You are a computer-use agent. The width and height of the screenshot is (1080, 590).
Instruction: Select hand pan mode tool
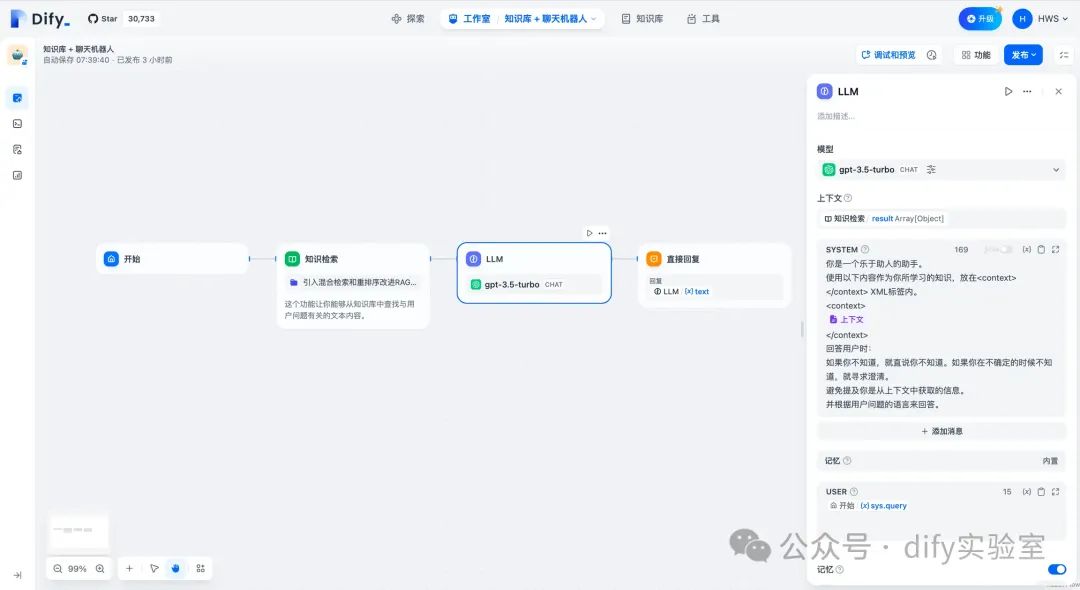tap(176, 569)
